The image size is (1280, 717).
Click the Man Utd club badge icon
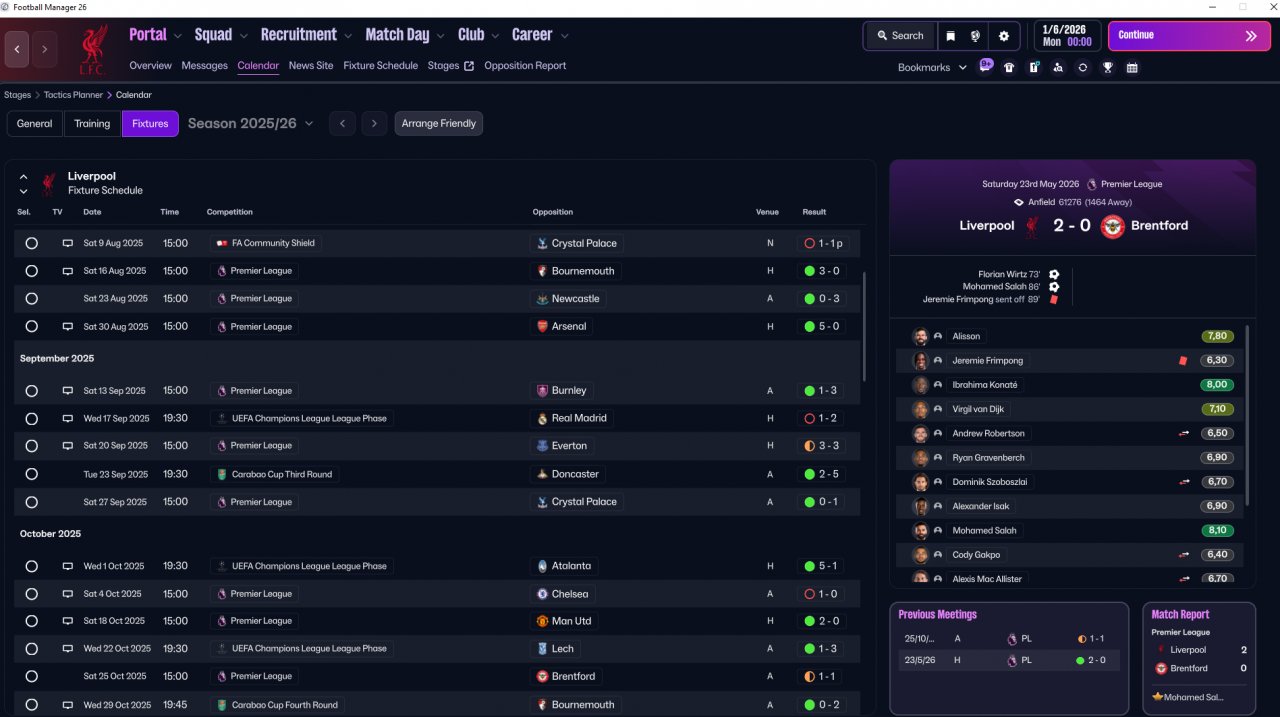[x=542, y=621]
